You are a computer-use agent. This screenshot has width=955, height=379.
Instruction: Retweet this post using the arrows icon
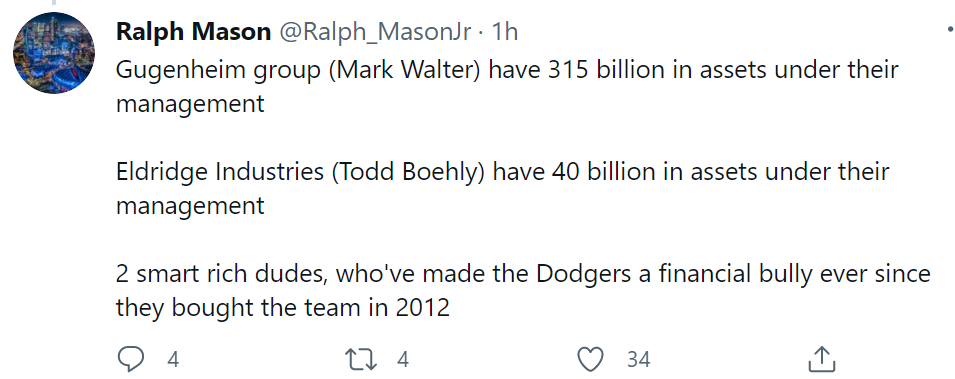[x=361, y=360]
